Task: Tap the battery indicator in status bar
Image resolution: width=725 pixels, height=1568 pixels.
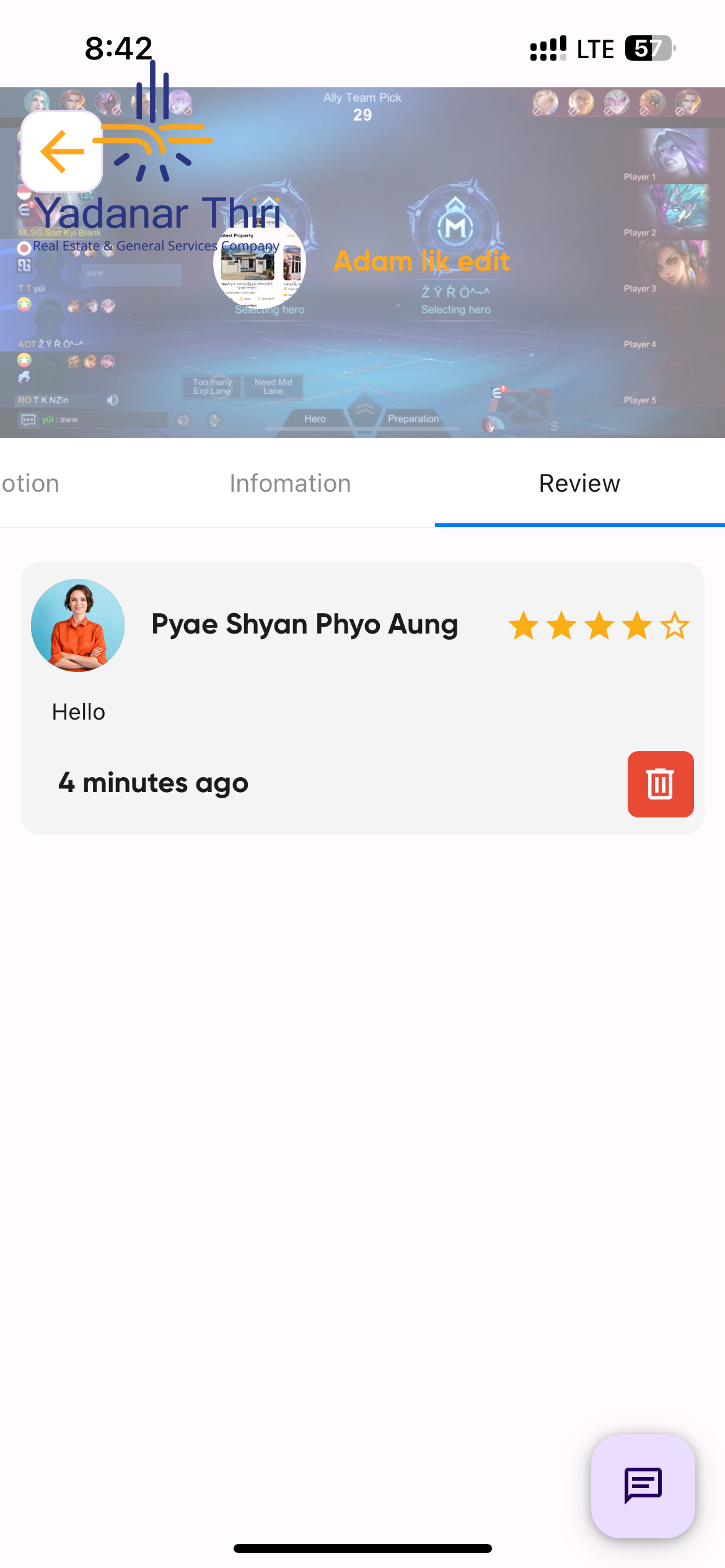Action: click(649, 48)
